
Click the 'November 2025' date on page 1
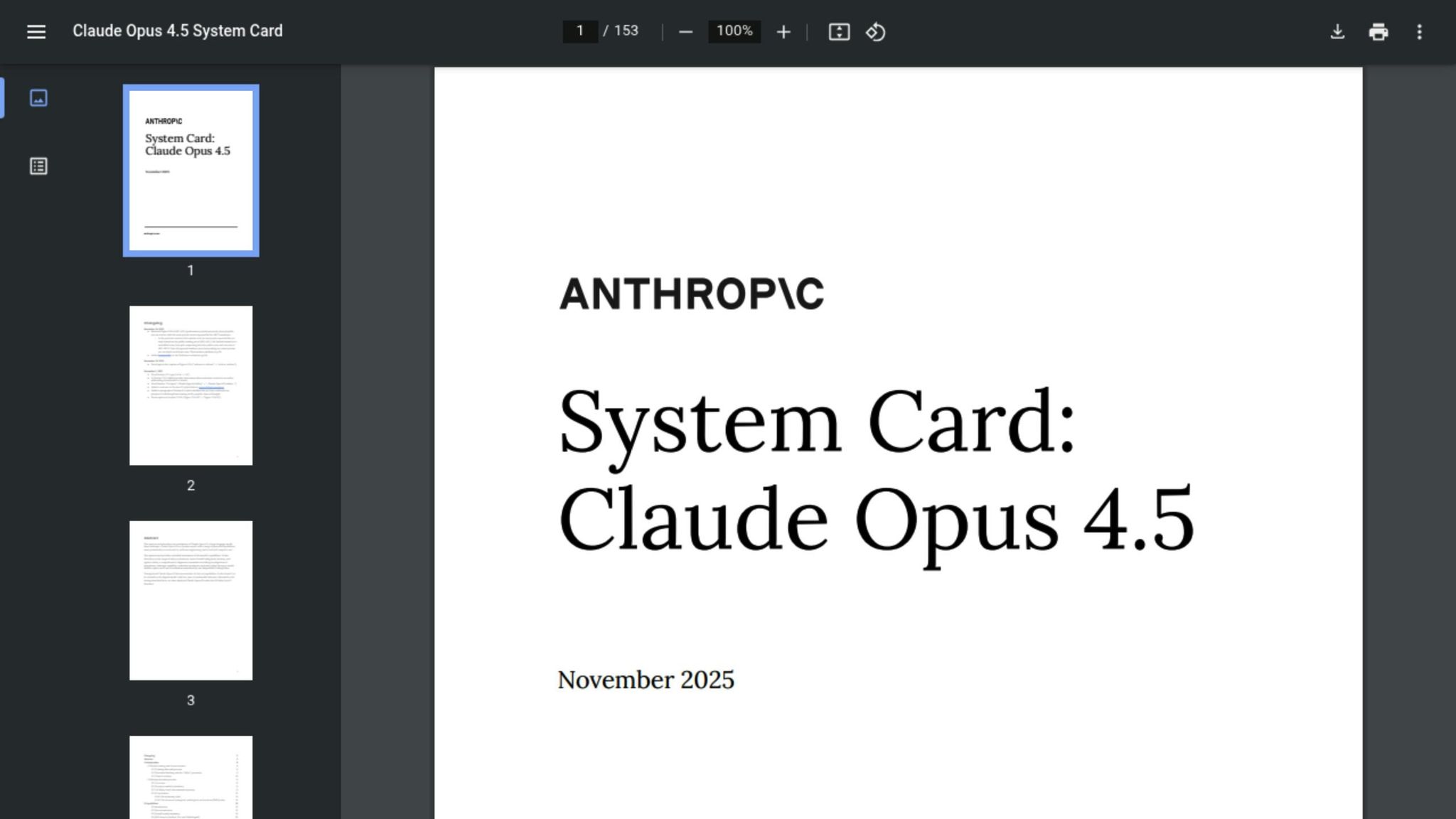[x=646, y=680]
